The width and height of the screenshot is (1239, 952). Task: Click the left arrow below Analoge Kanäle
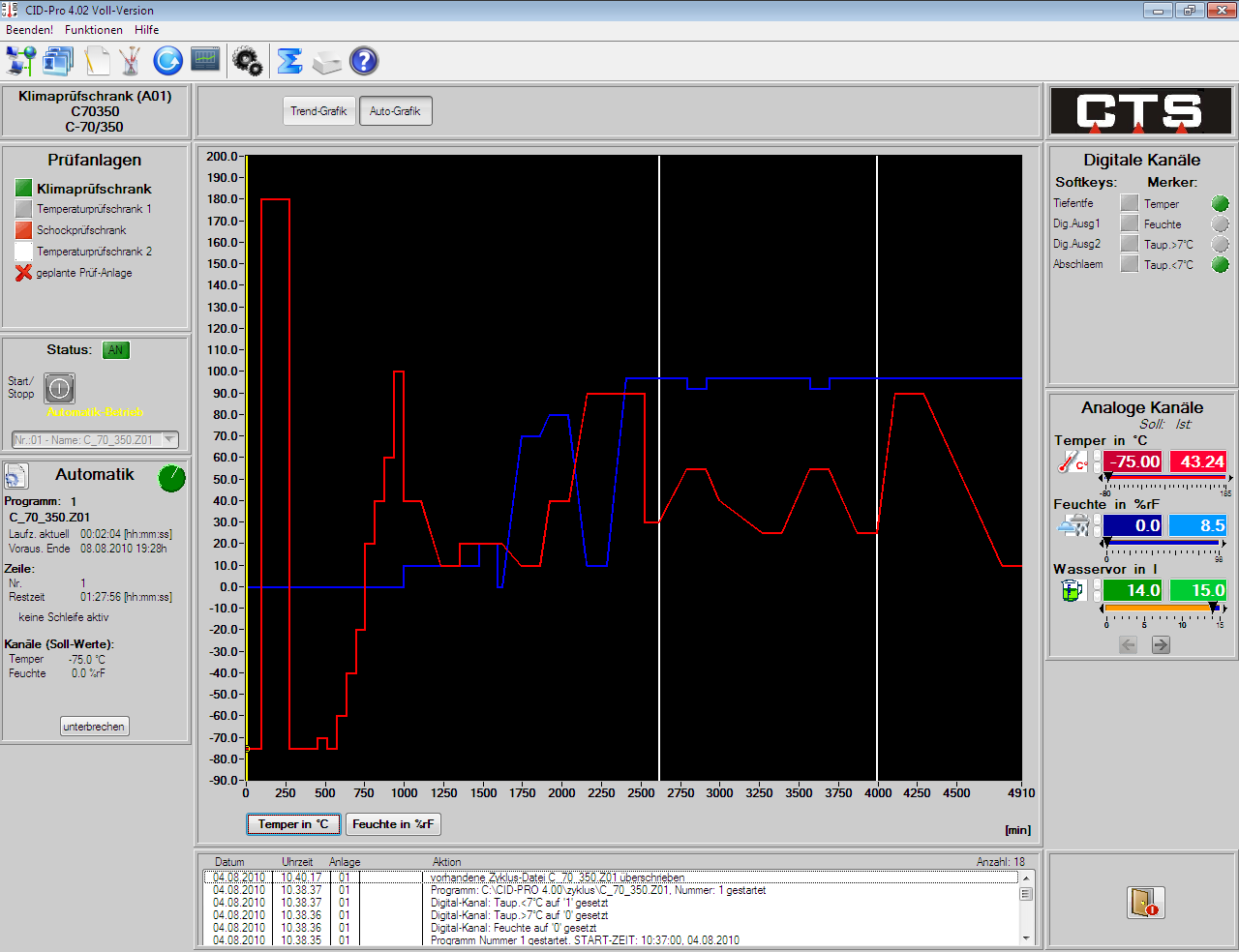click(1128, 645)
